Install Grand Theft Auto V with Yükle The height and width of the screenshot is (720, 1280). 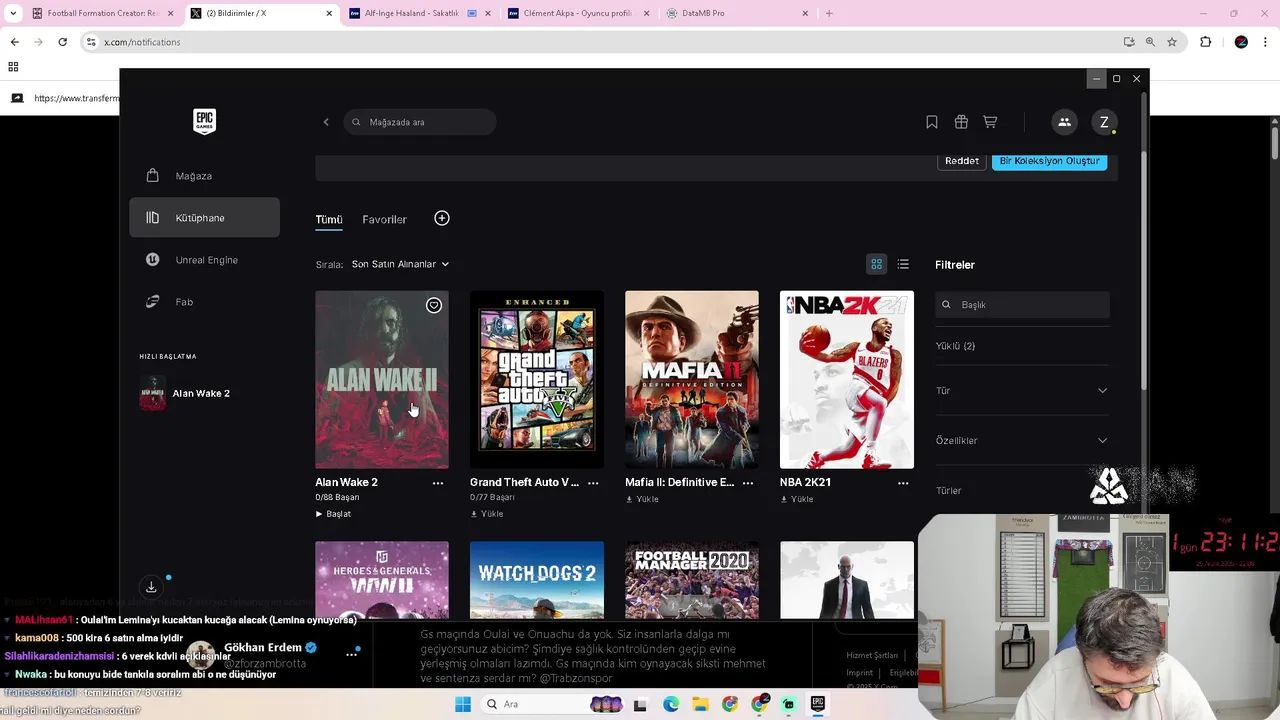tap(487, 514)
